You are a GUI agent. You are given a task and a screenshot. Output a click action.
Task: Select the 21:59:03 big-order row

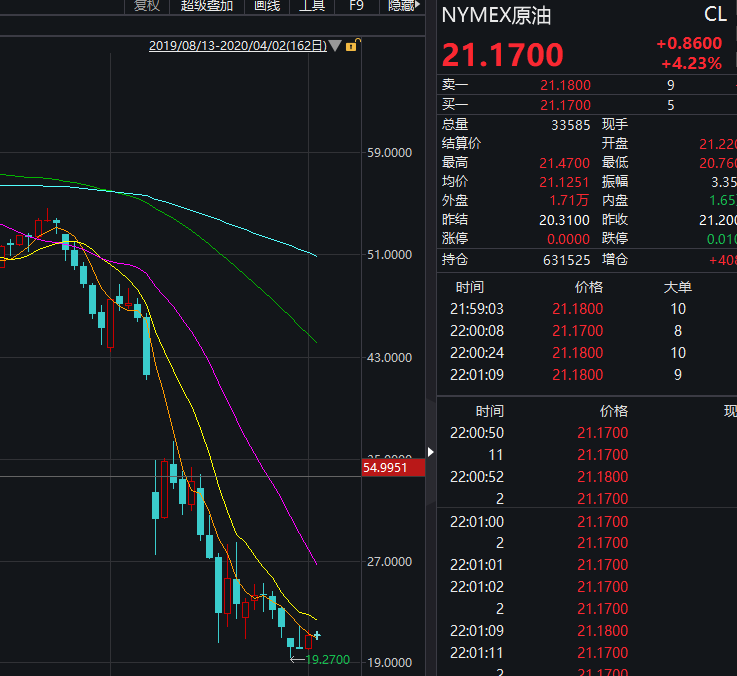pos(587,309)
